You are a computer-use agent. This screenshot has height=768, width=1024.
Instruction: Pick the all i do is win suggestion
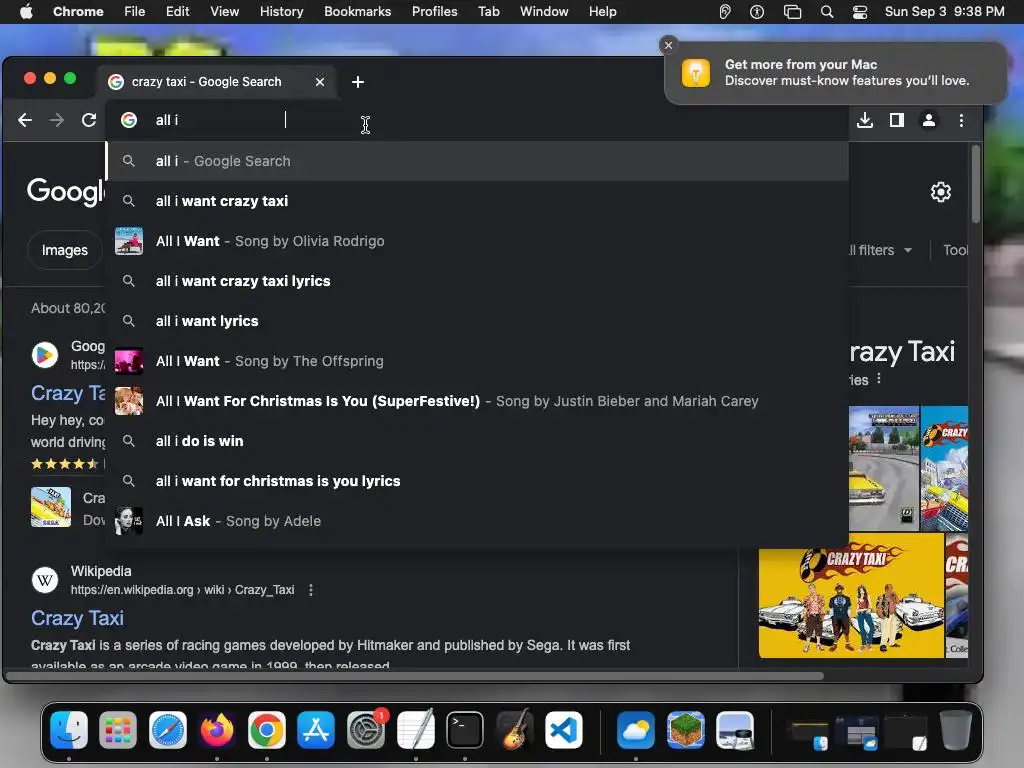[478, 441]
